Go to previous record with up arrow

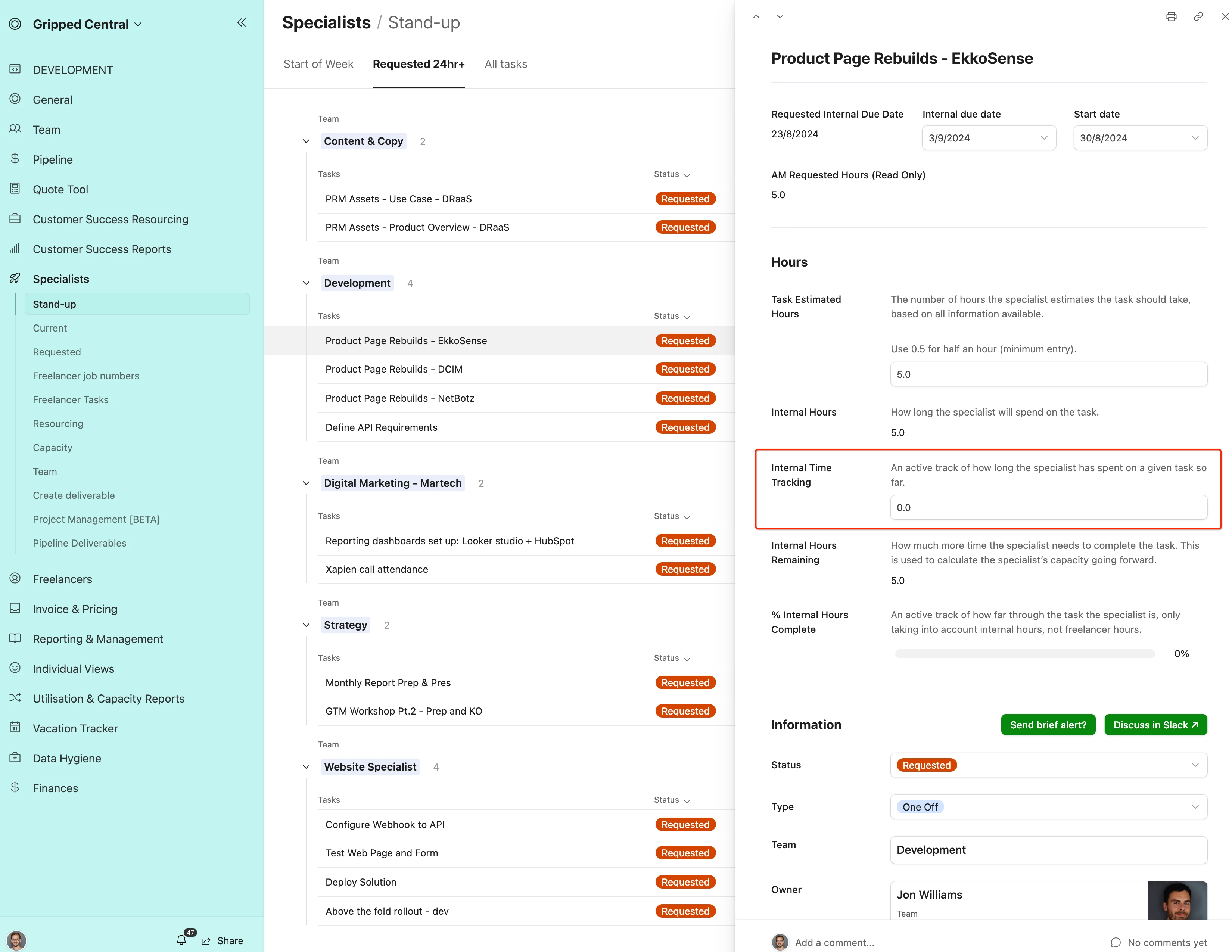coord(756,16)
